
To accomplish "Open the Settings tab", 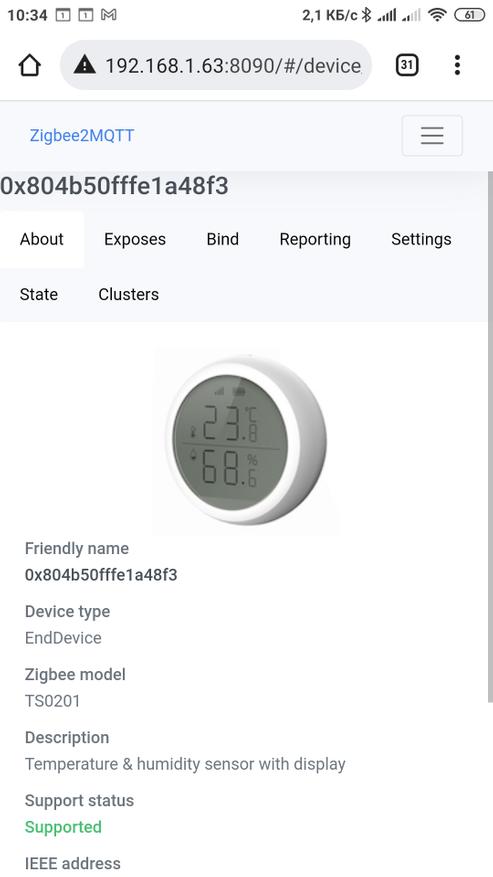I will click(x=421, y=239).
